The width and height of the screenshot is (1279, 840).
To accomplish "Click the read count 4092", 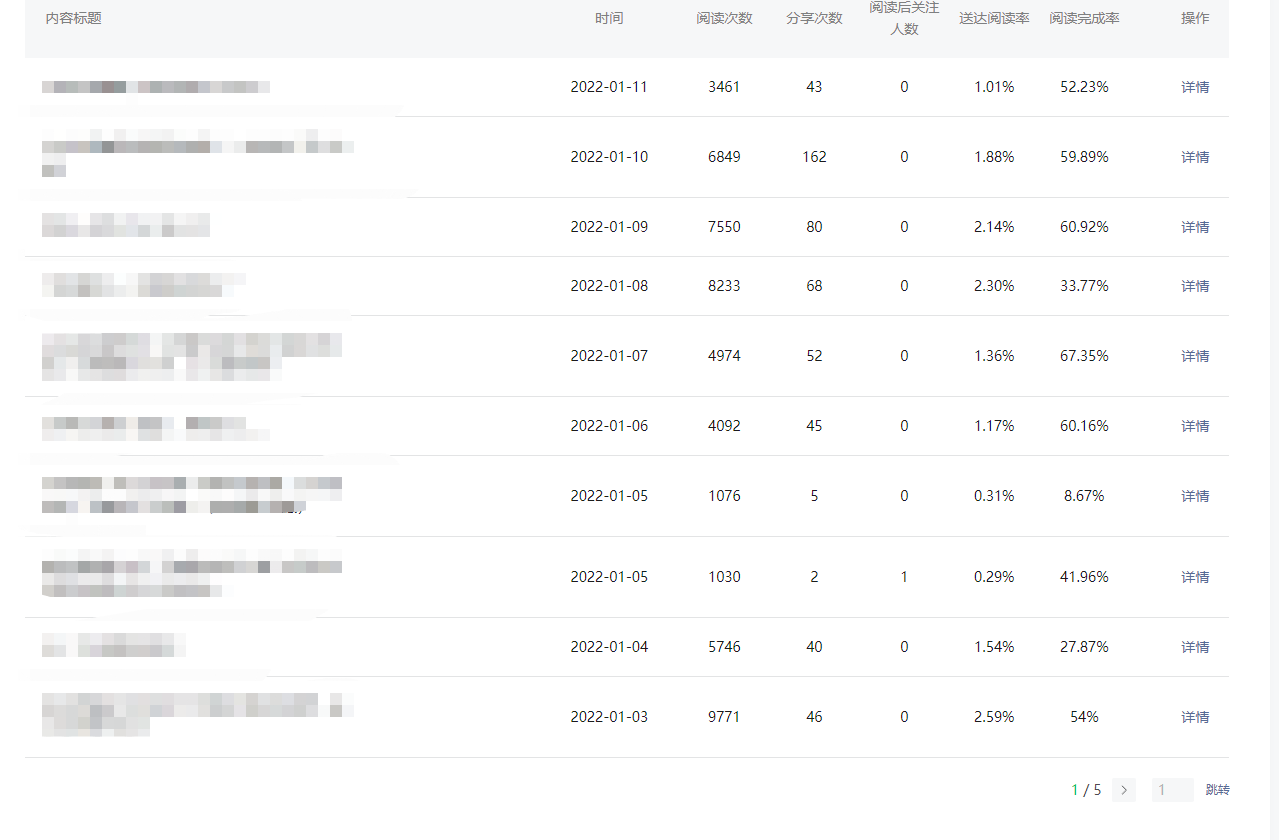I will (x=724, y=426).
